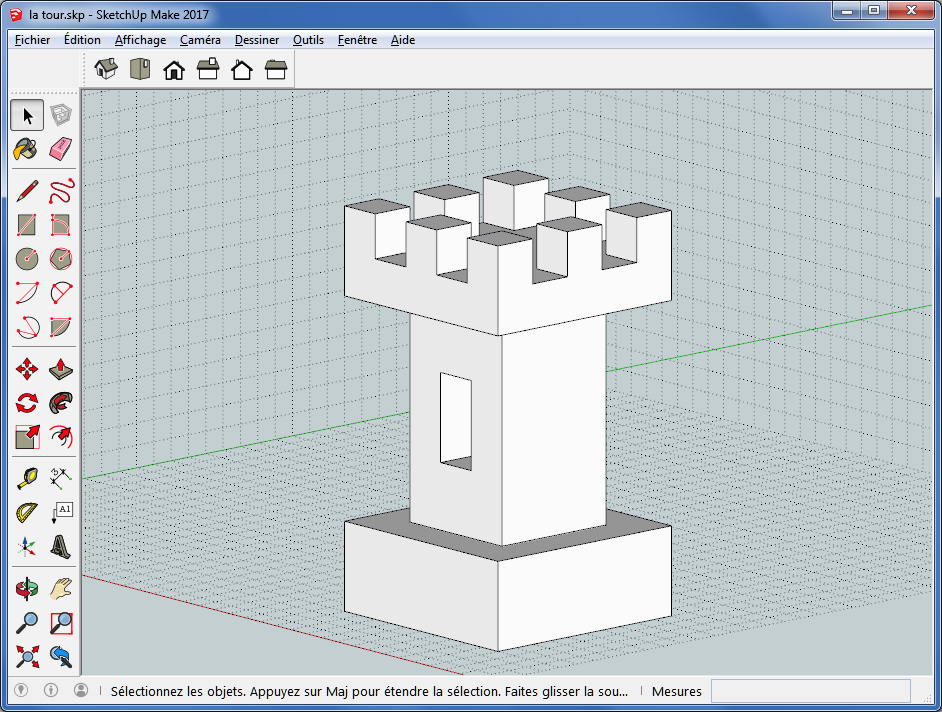Screen dimensions: 942x712
Task: Switch to Iso view house icon
Action: pyautogui.click(x=106, y=68)
